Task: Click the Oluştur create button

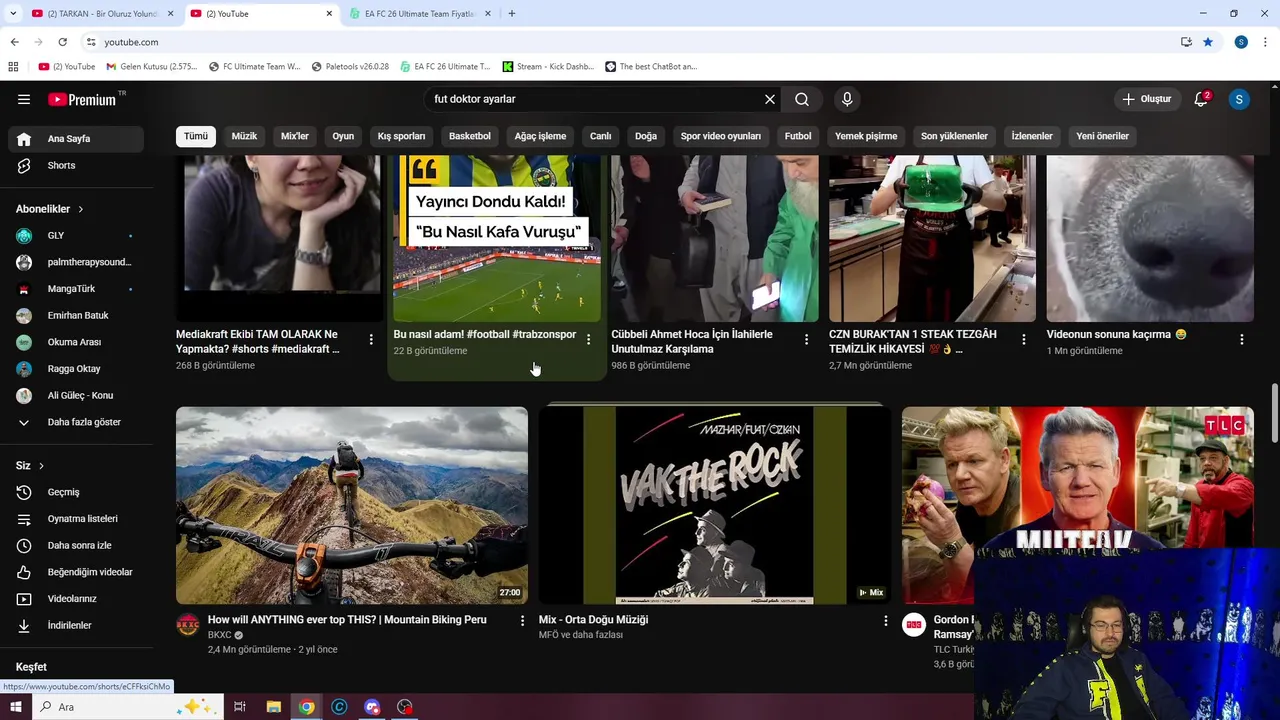Action: (x=1146, y=99)
